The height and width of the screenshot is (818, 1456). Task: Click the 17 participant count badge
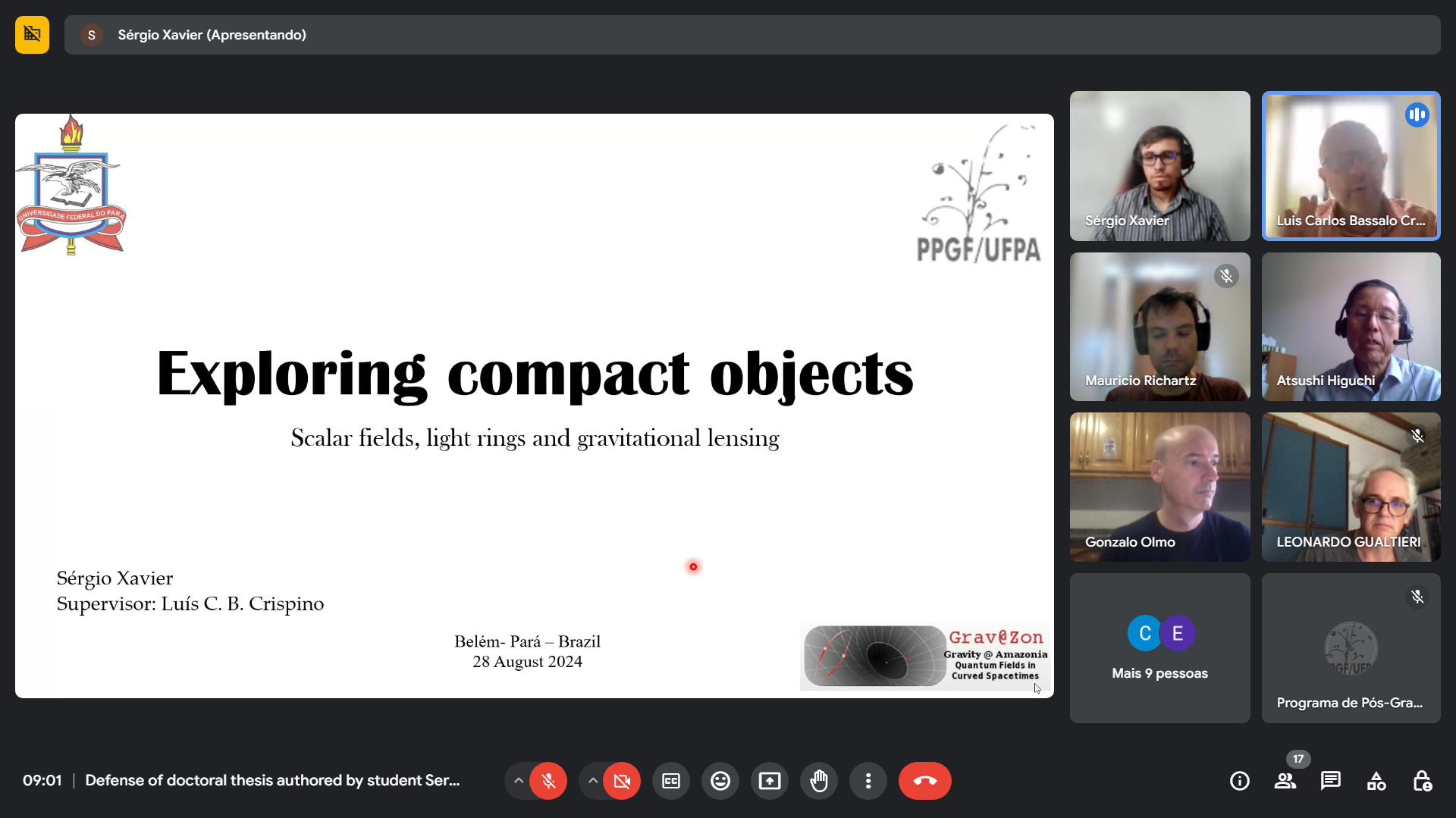(1298, 759)
